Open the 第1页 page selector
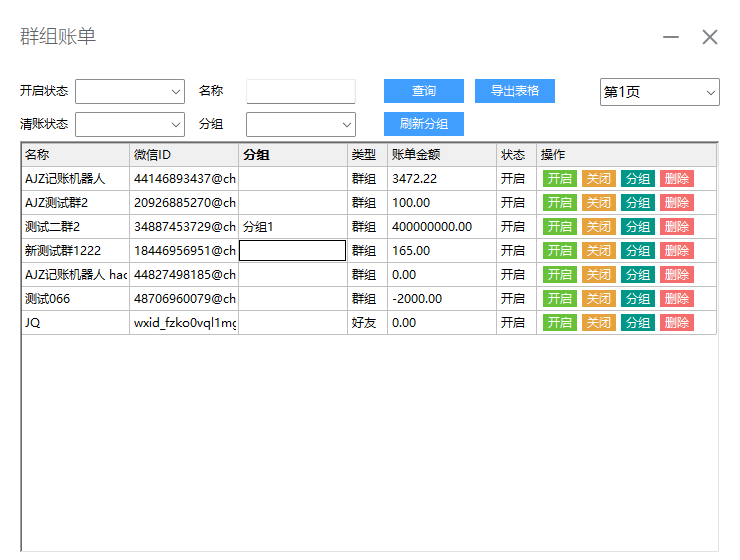Screen dimensions: 740x560 click(x=659, y=92)
